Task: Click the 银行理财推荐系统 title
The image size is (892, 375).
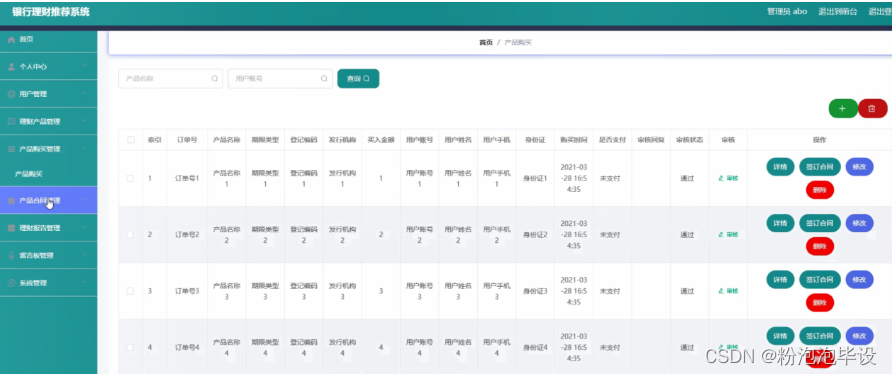Action: click(51, 11)
